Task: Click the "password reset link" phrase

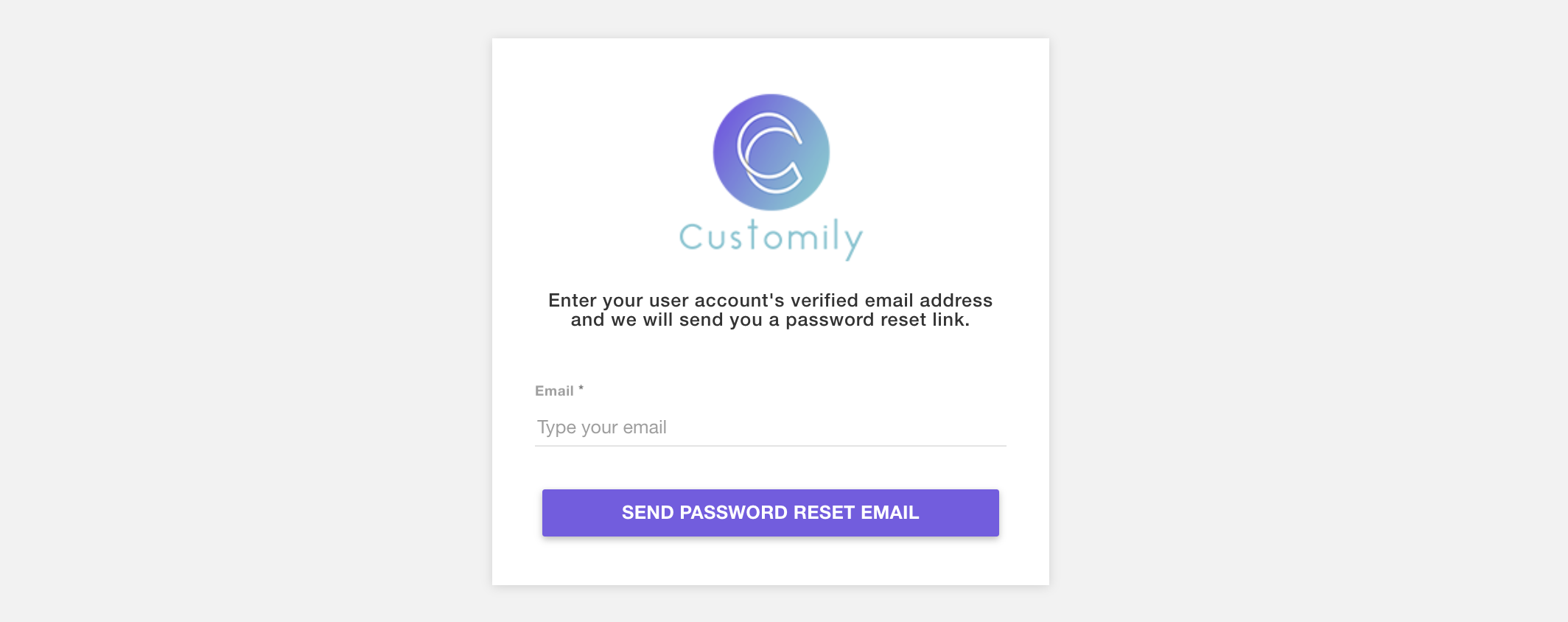Action: tap(875, 320)
